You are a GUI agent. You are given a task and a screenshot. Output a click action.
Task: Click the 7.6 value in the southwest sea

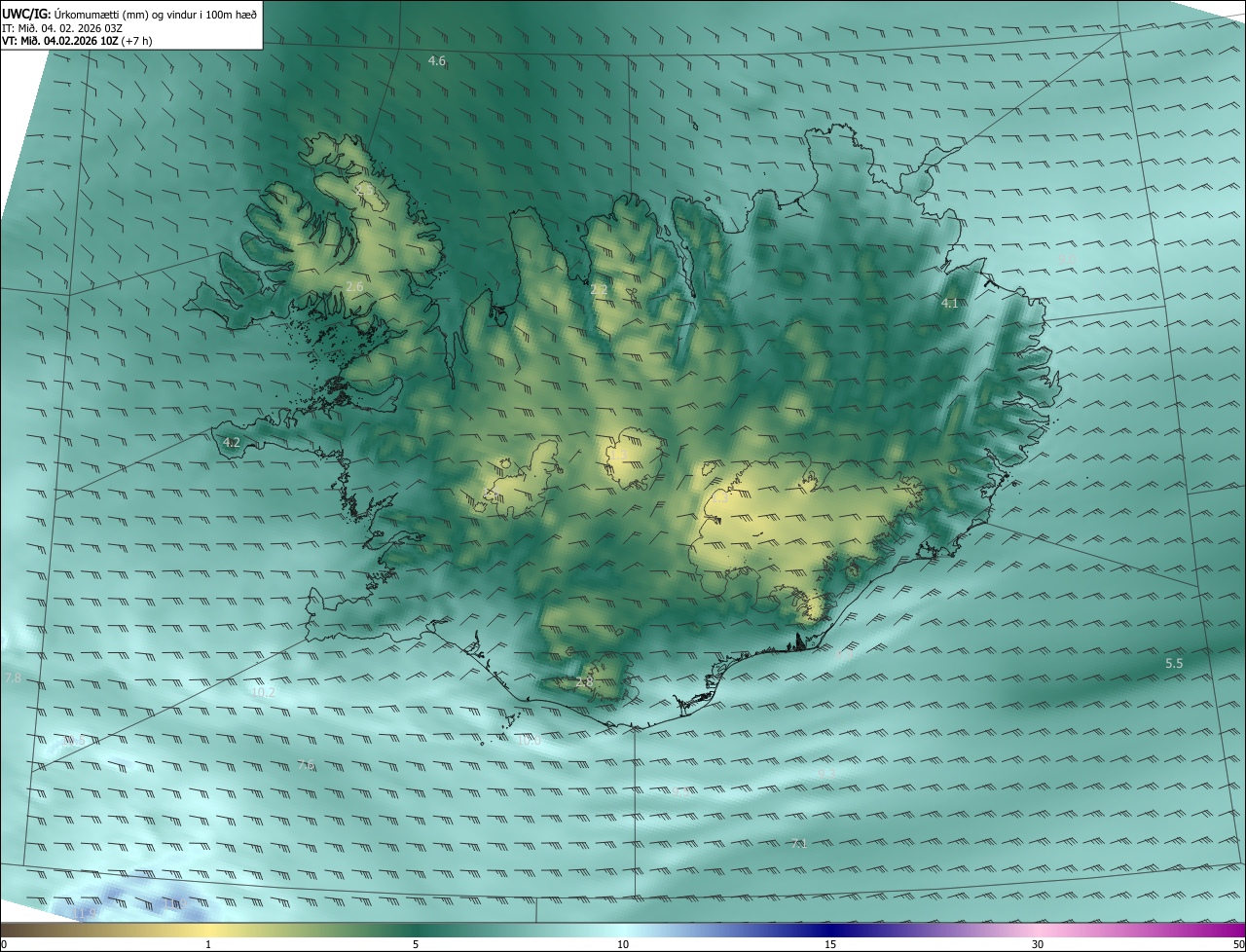pyautogui.click(x=306, y=765)
